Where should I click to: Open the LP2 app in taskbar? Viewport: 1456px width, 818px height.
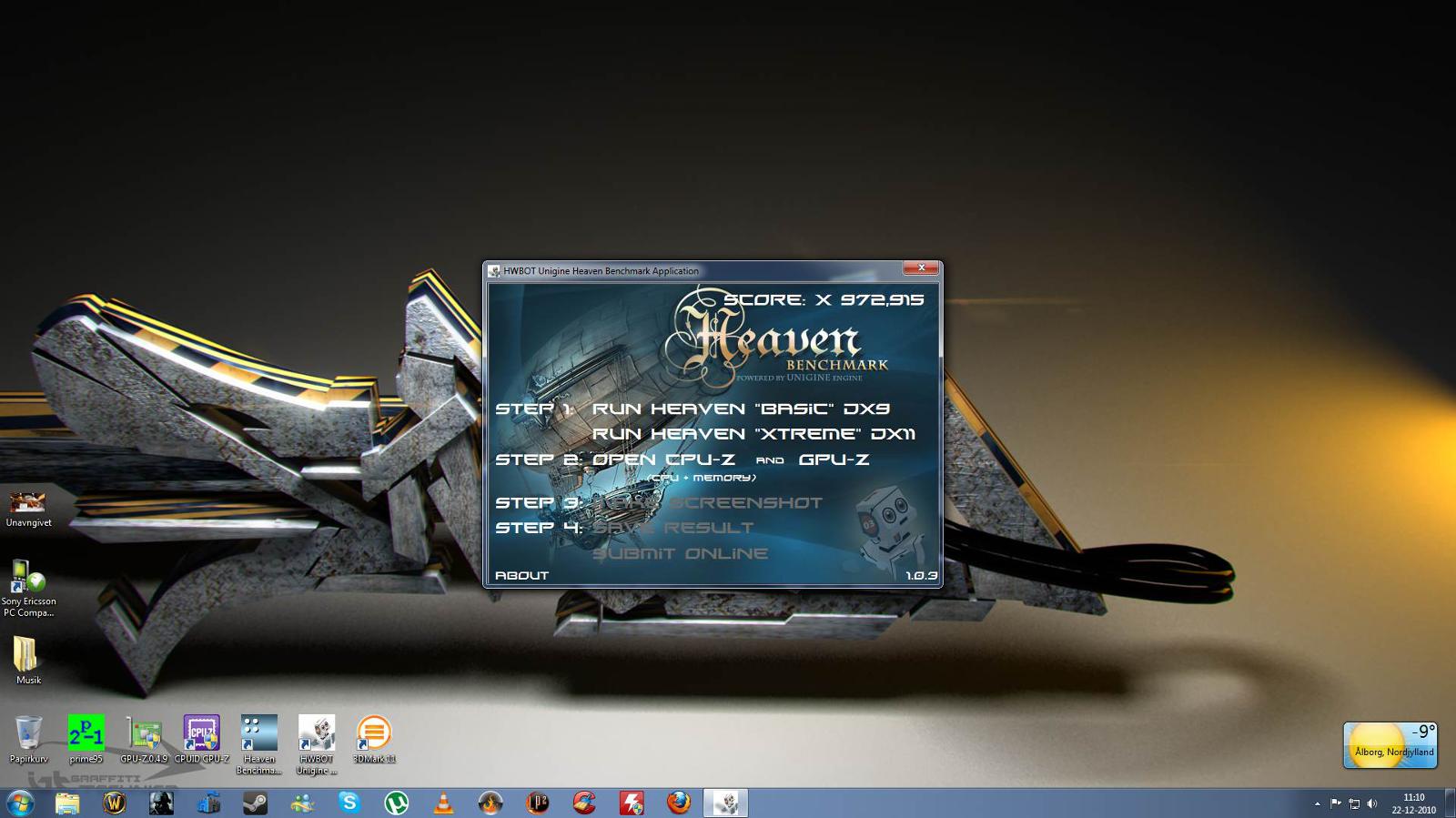pos(538,803)
